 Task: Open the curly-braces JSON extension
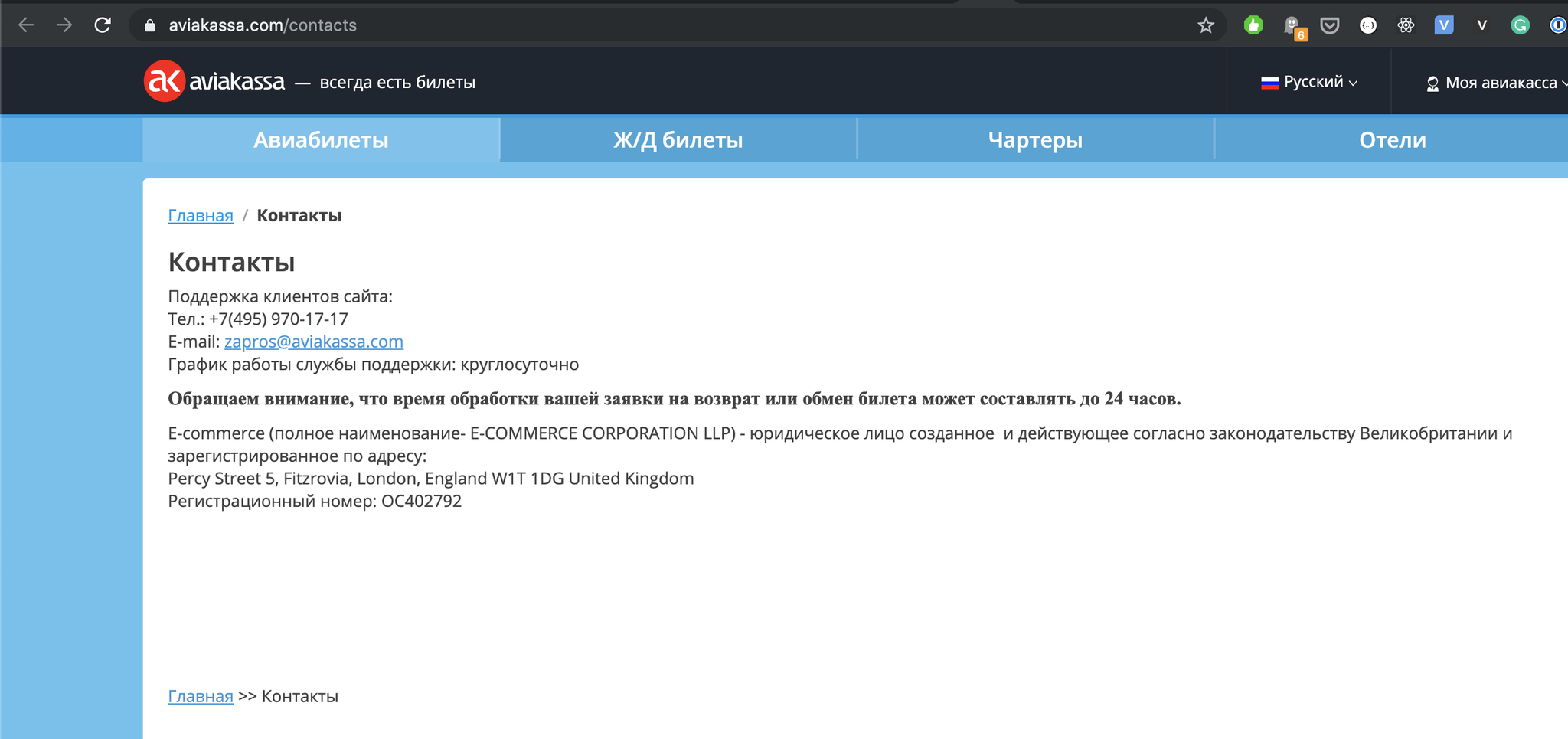pyautogui.click(x=1368, y=25)
